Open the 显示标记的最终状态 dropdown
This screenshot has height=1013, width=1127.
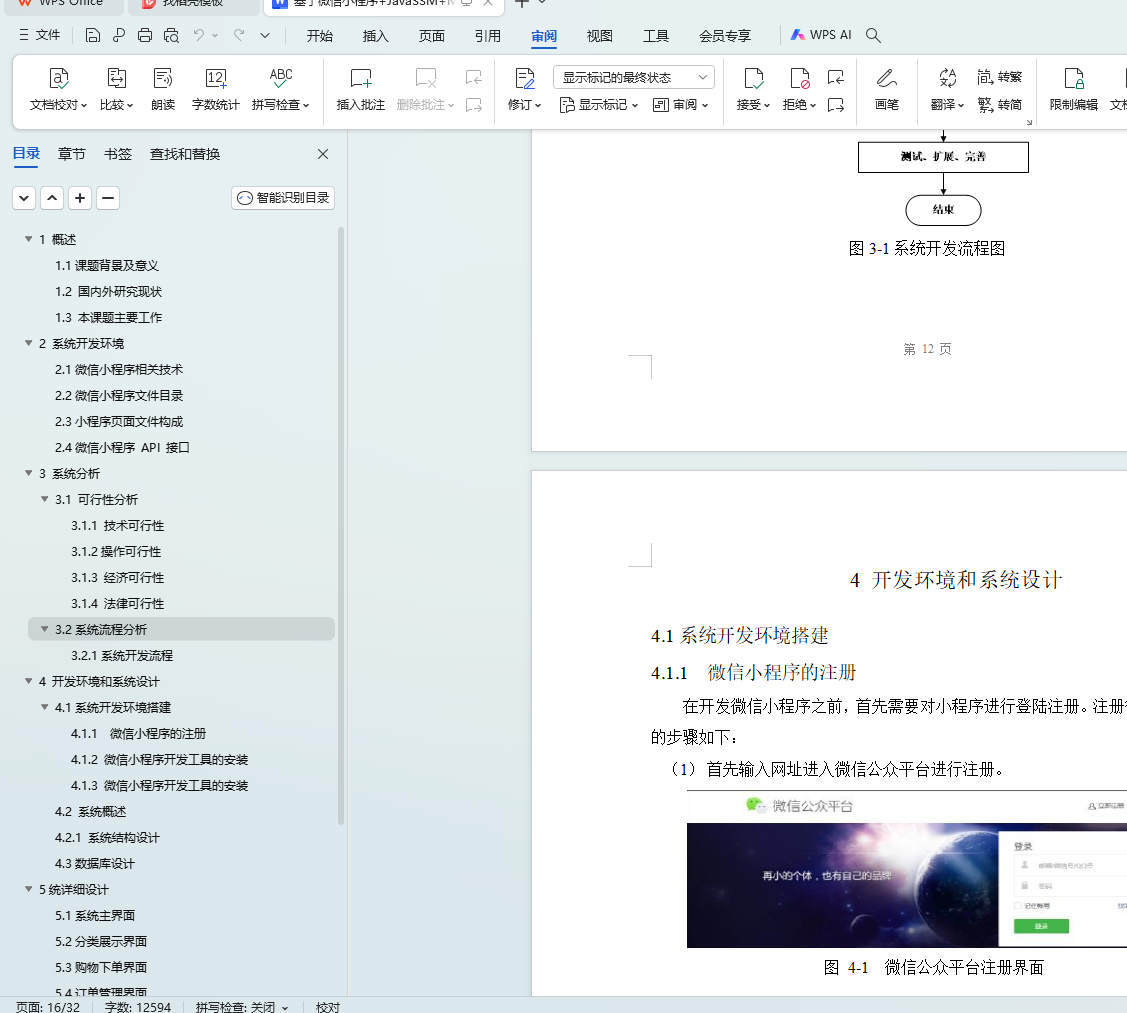click(634, 77)
